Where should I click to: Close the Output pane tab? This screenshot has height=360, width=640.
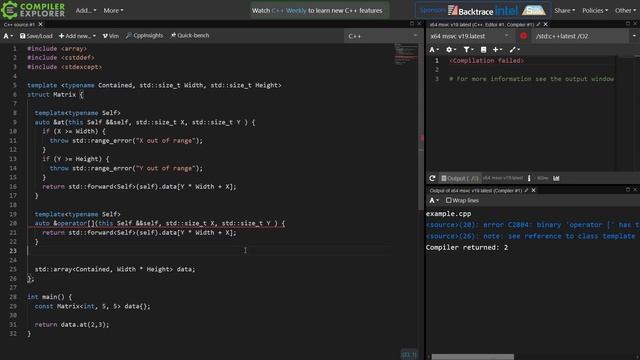point(533,191)
